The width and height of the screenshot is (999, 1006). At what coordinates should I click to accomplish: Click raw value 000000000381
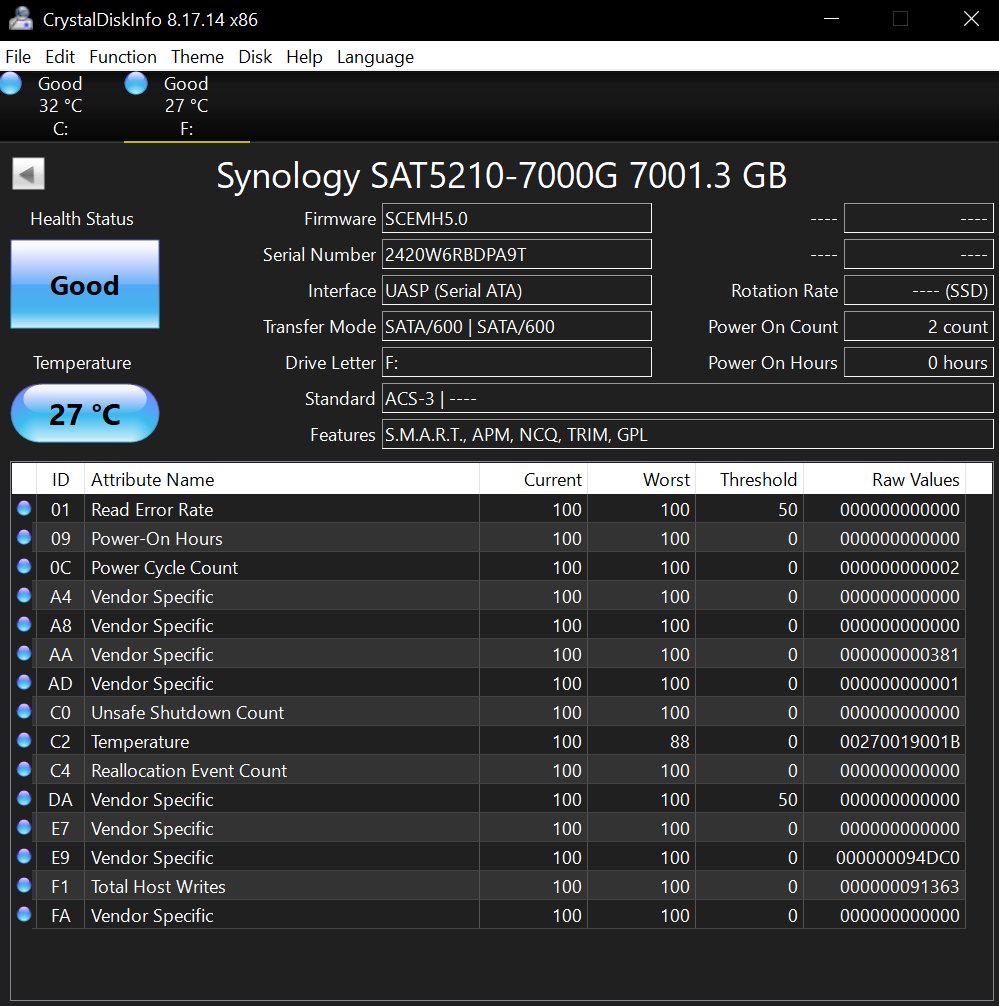900,654
